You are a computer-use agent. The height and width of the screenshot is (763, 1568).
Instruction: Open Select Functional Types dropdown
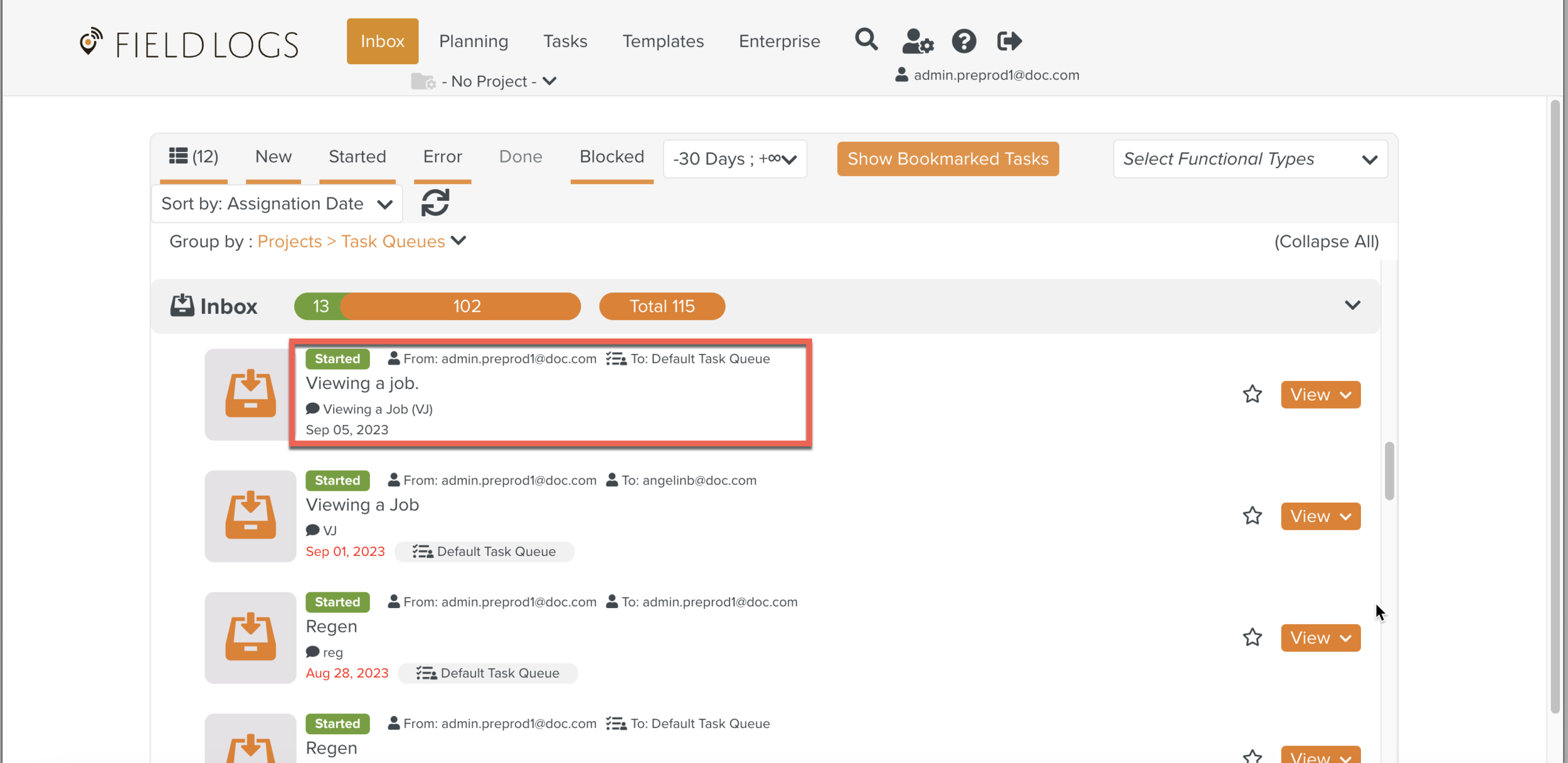coord(1249,159)
